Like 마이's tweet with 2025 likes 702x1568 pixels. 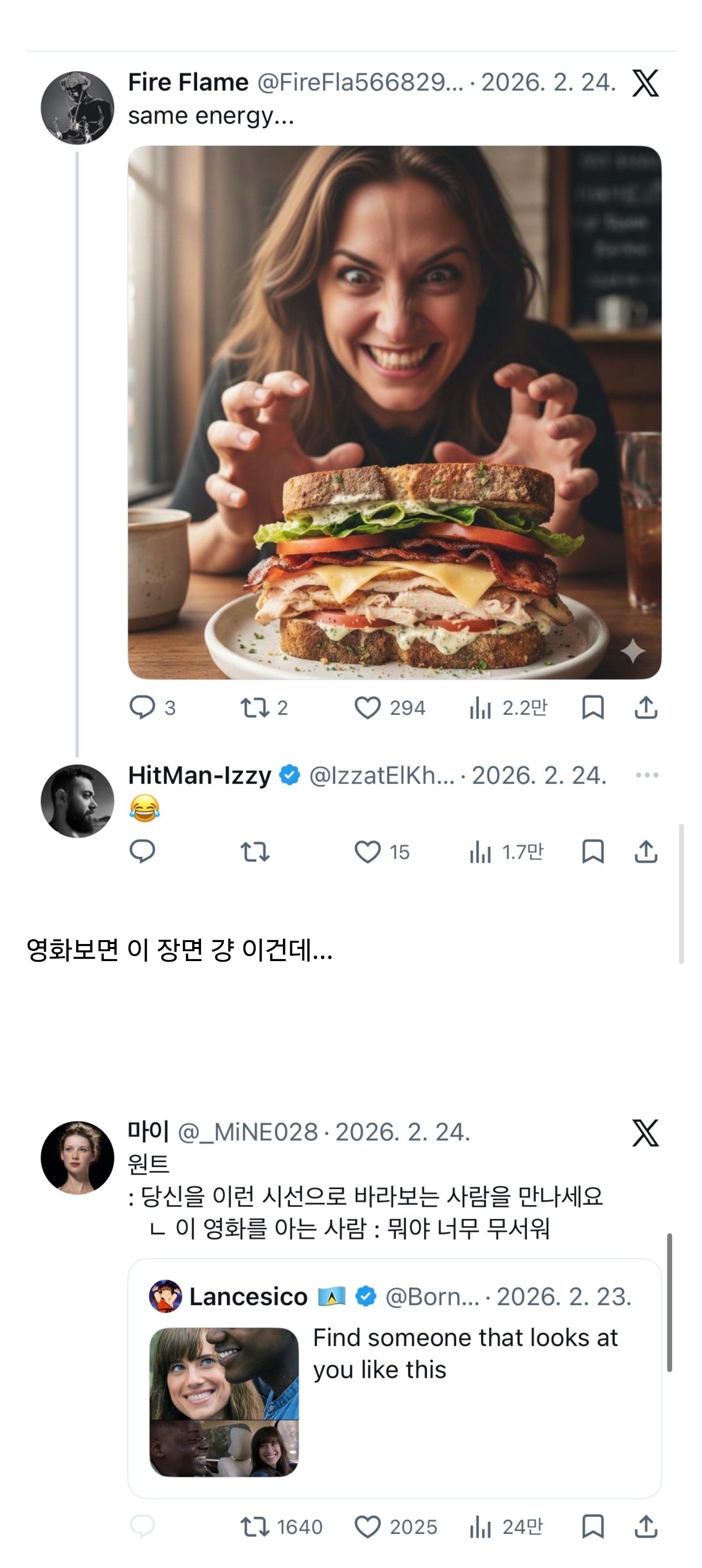(368, 1527)
